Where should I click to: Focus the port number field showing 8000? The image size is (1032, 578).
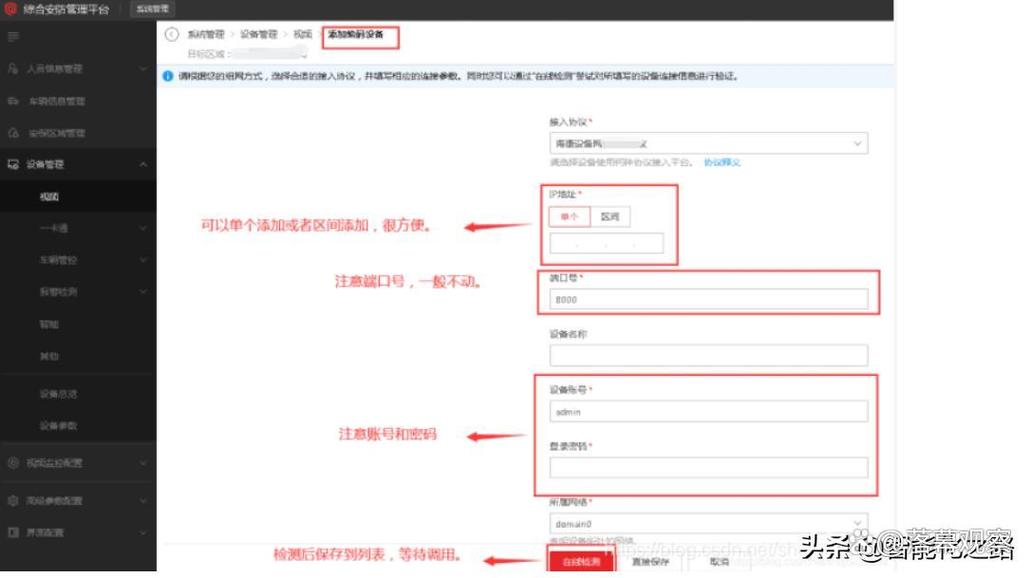(x=708, y=300)
